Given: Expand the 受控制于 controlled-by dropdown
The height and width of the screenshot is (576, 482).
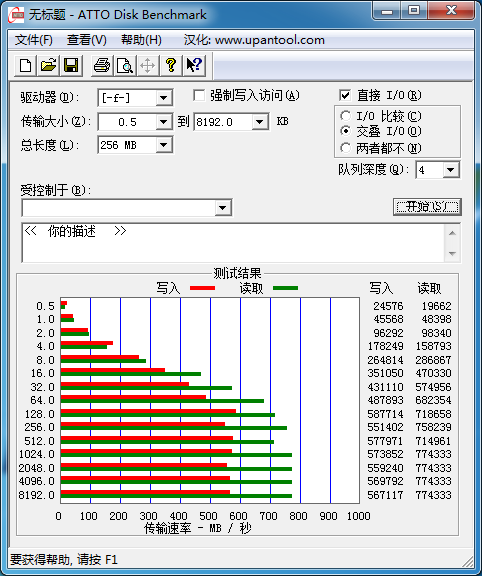Looking at the screenshot, I should (222, 208).
